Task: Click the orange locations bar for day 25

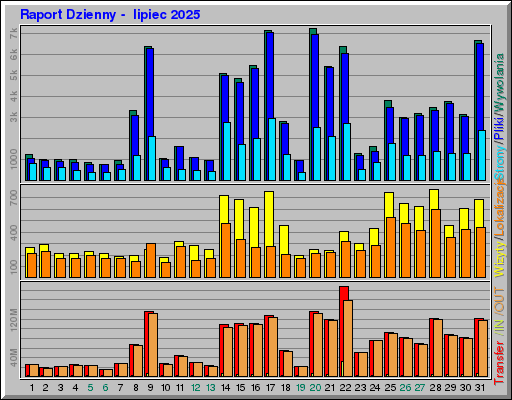Action: pos(391,247)
